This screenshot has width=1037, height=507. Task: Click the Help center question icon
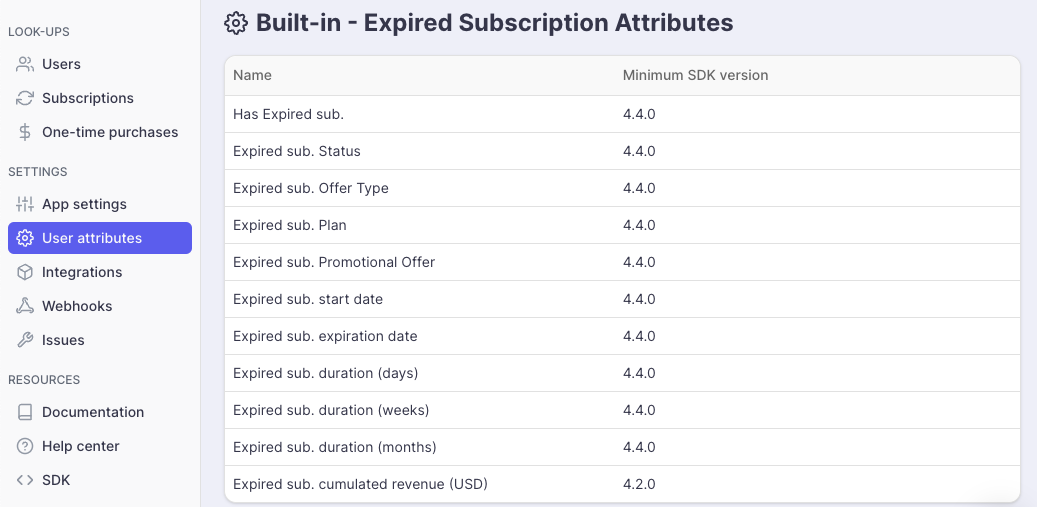pos(25,446)
